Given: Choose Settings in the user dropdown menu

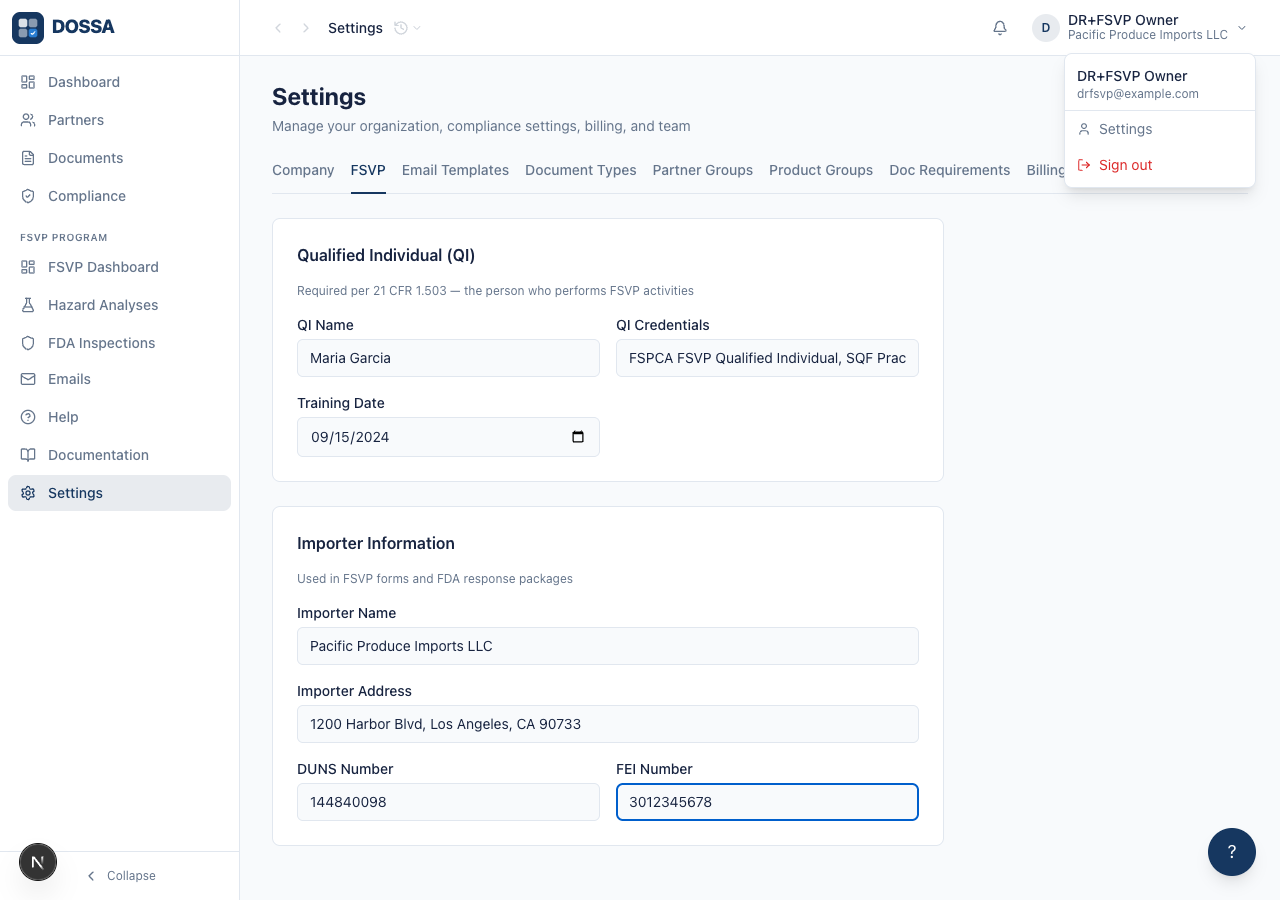Looking at the screenshot, I should [x=1160, y=129].
